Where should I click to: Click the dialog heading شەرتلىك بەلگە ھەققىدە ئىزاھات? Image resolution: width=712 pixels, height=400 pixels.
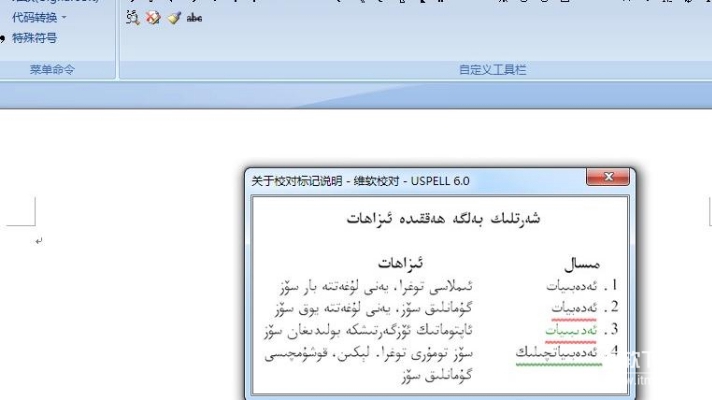[443, 218]
